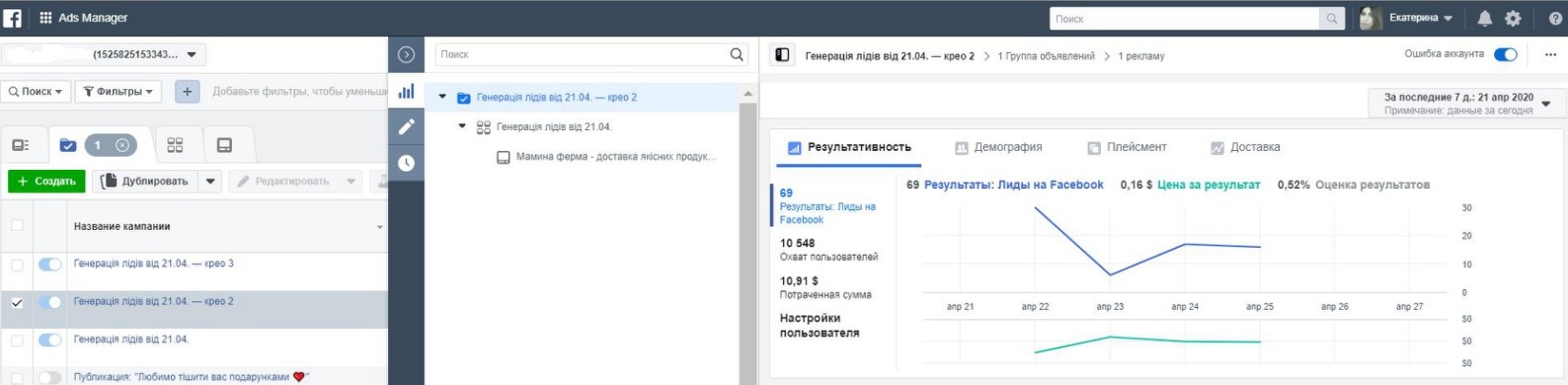
Task: Select the Цена за результат metric
Action: (1191, 185)
